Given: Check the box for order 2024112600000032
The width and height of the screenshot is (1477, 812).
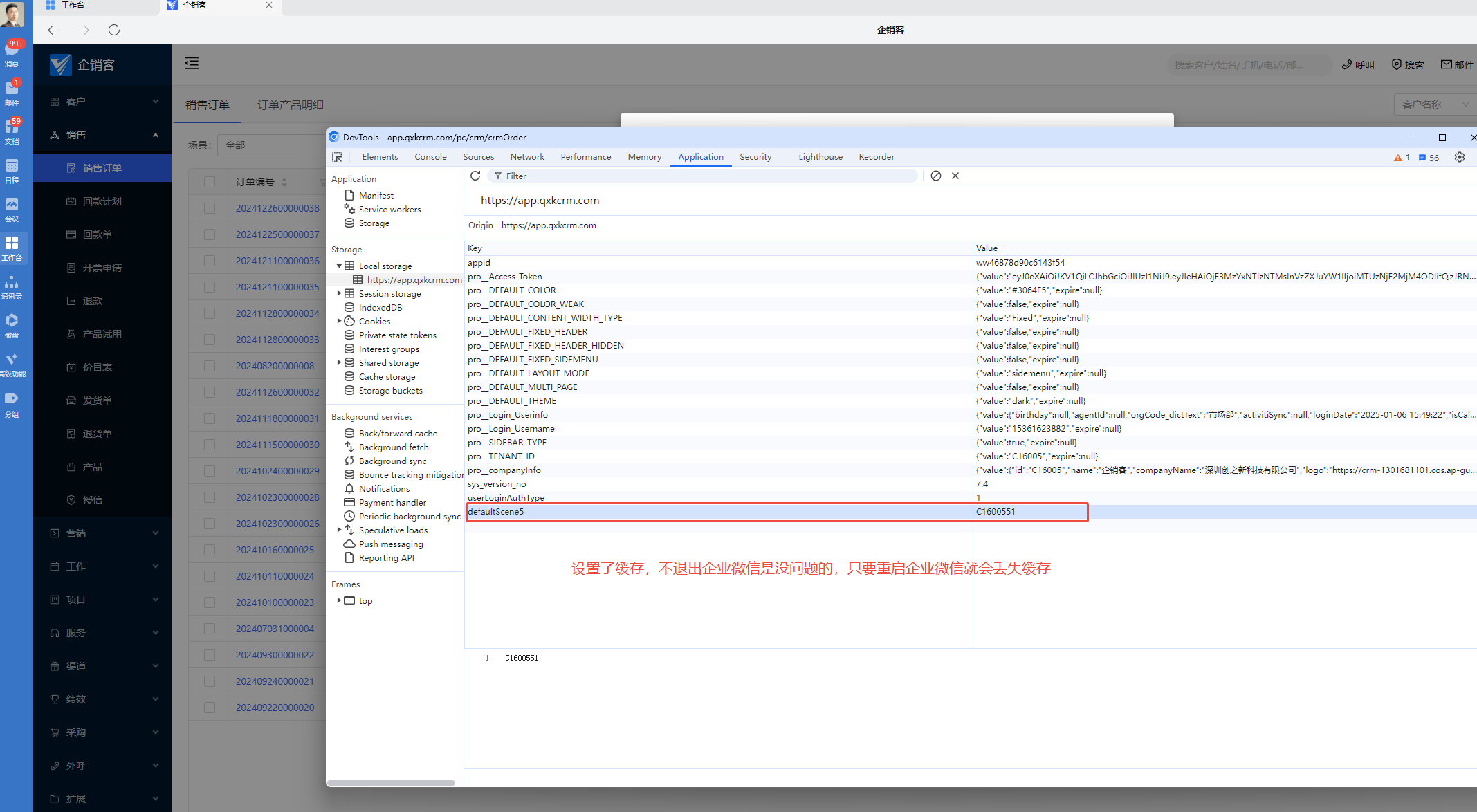Looking at the screenshot, I should tap(210, 392).
